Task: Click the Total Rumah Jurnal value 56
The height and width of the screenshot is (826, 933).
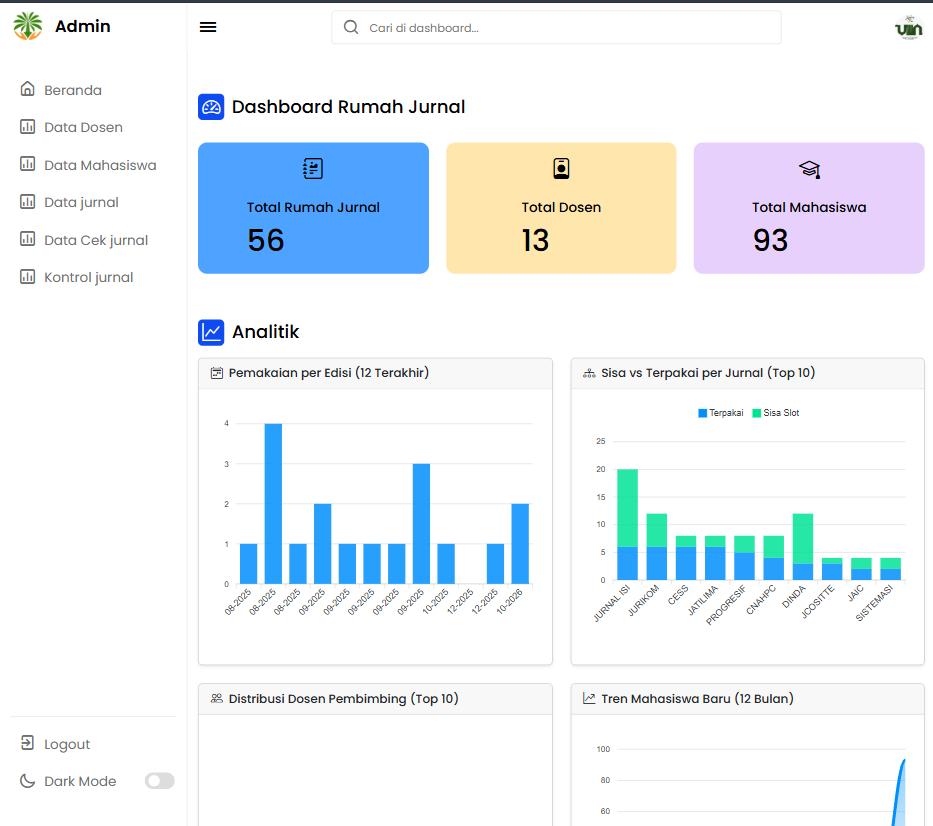Action: click(x=266, y=240)
